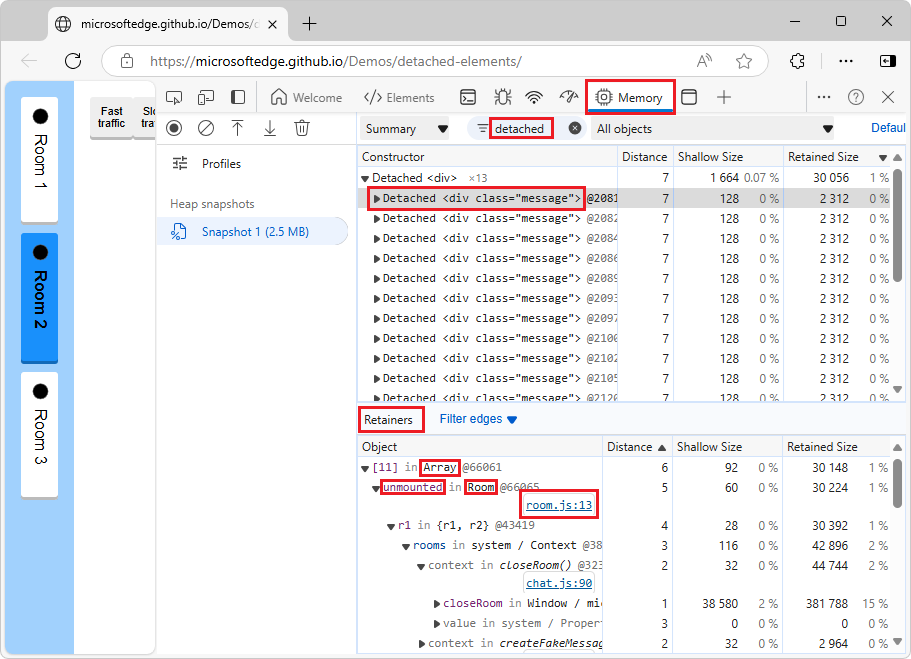This screenshot has width=911, height=659.
Task: Open the Summary view dropdown
Action: [x=404, y=128]
